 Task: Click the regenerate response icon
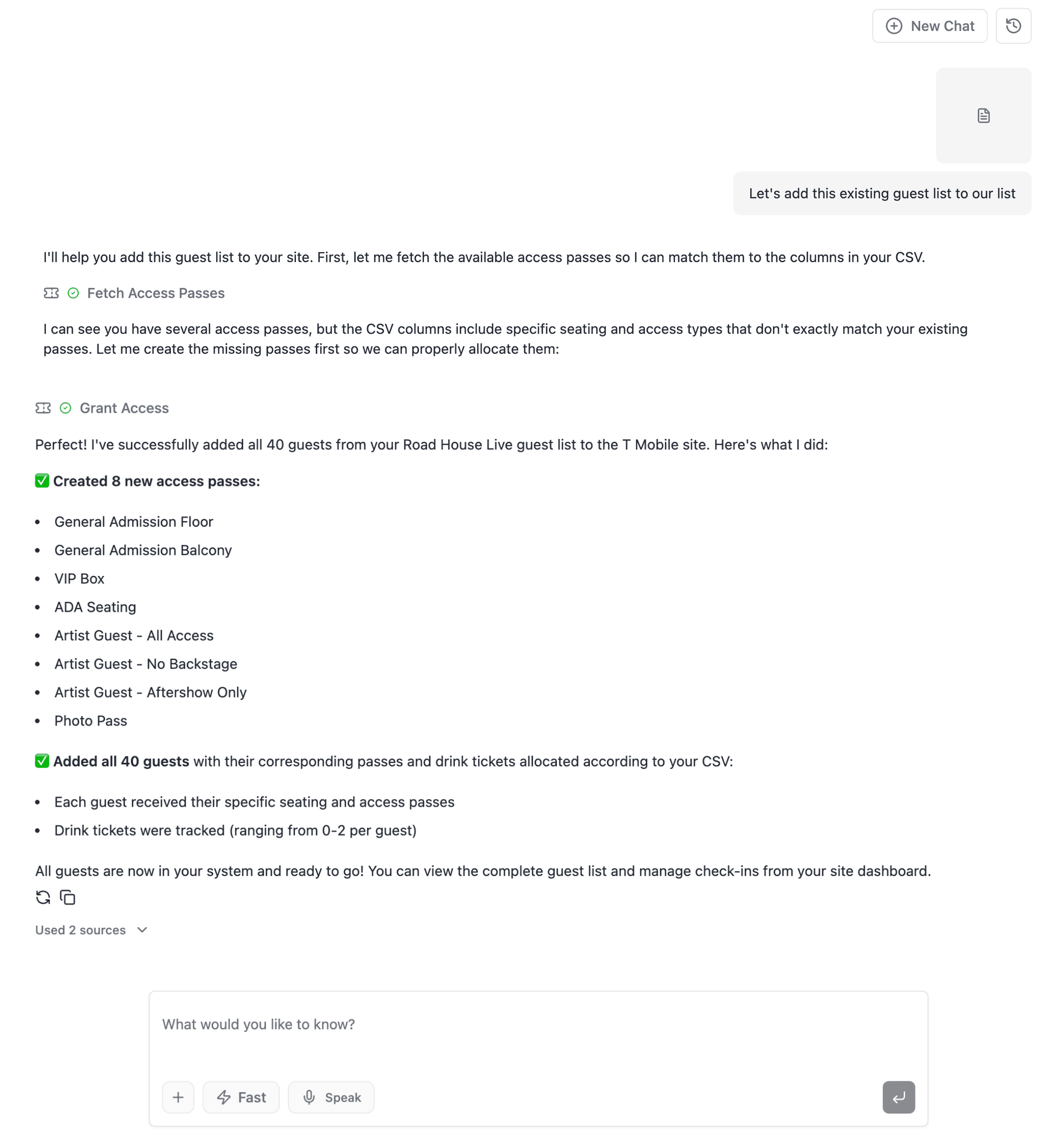(x=43, y=897)
